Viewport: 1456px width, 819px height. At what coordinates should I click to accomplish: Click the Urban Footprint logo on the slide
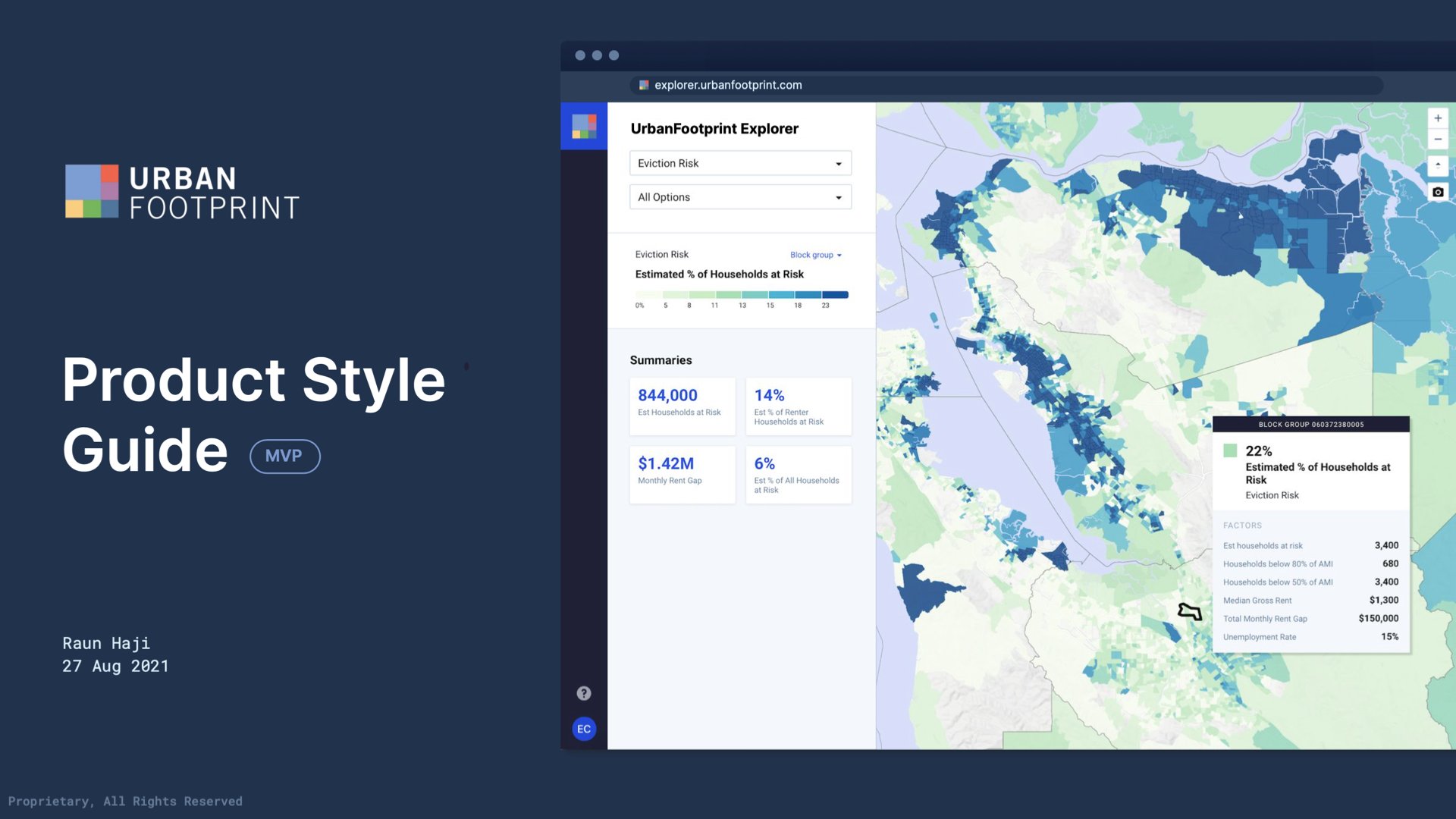click(x=182, y=192)
